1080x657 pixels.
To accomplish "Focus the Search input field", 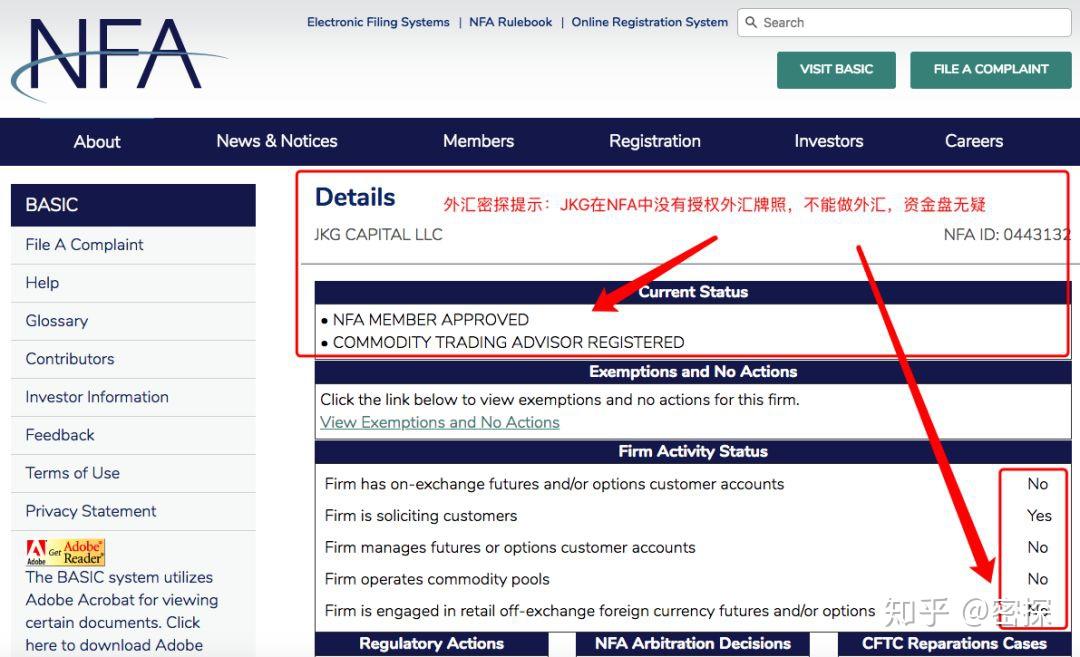I will point(904,23).
